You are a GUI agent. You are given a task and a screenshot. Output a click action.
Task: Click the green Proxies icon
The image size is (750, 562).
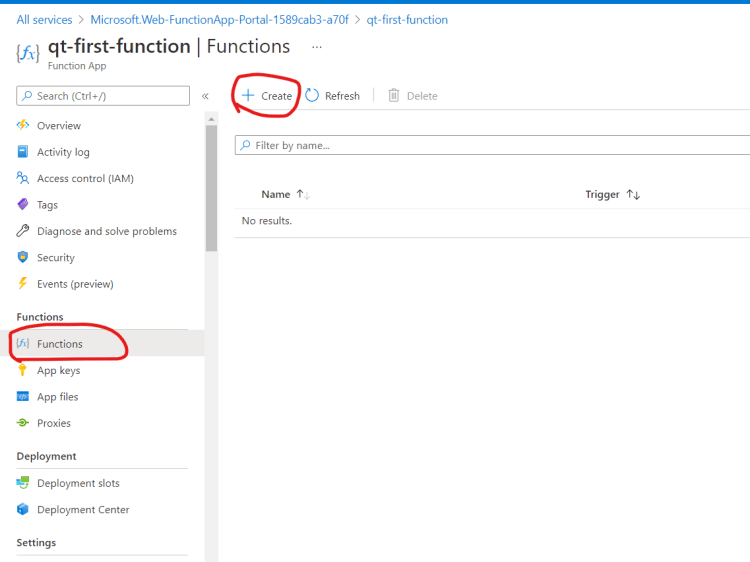(x=22, y=423)
